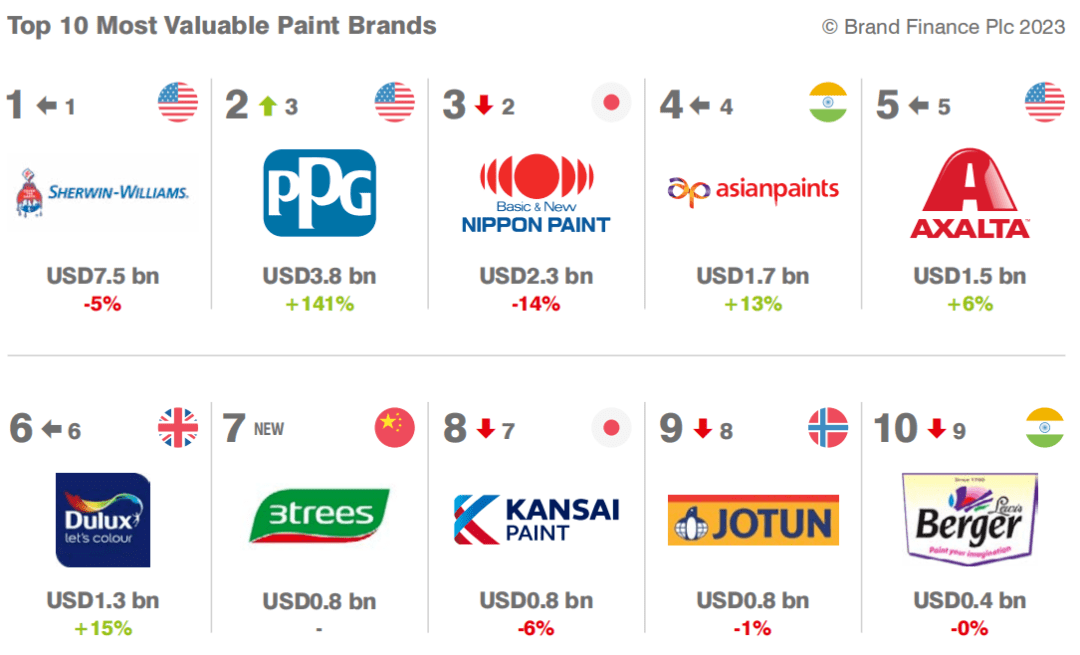1080x655 pixels.
Task: Open the asianpaints logo
Action: click(x=753, y=191)
